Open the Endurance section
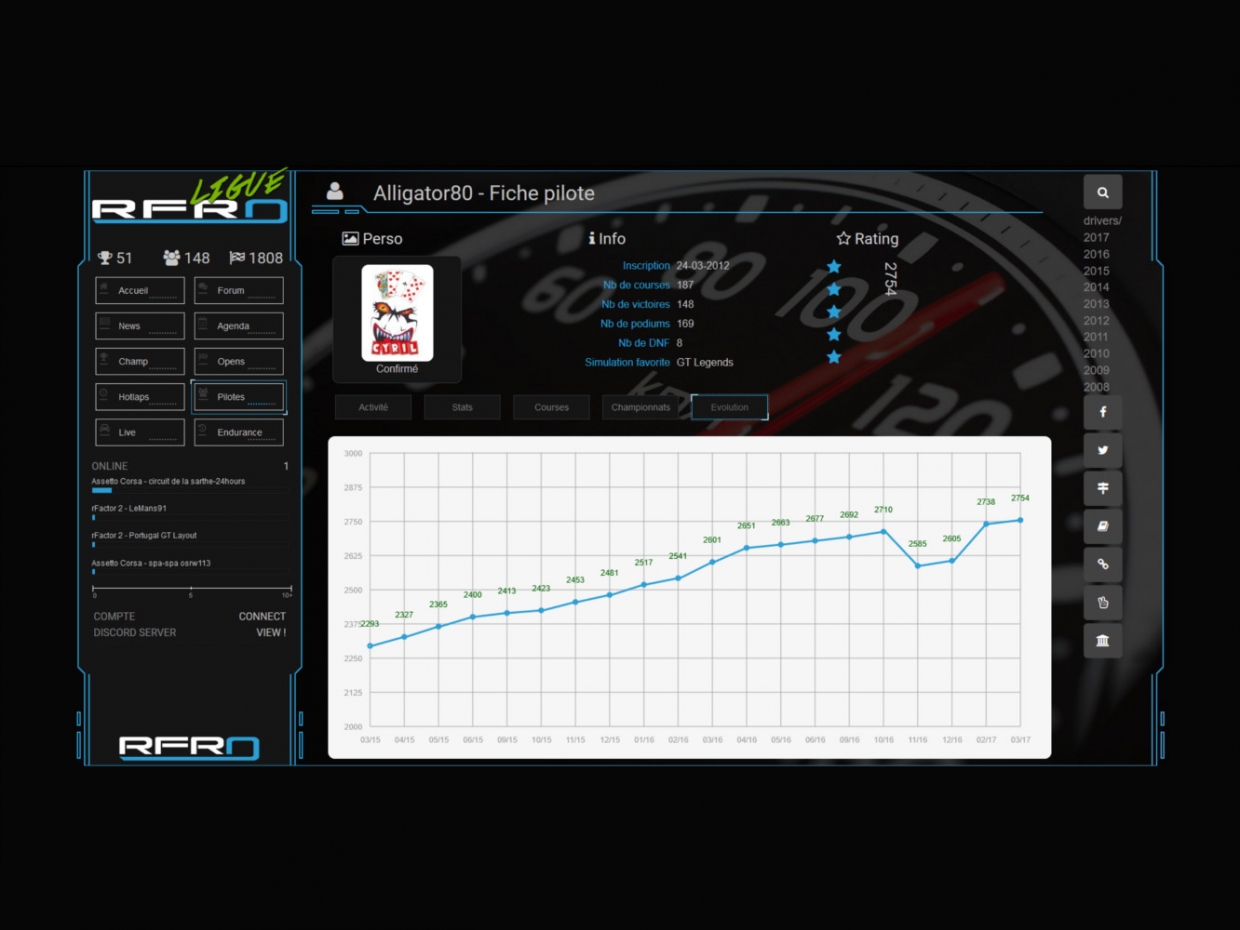This screenshot has width=1240, height=930. coord(239,433)
